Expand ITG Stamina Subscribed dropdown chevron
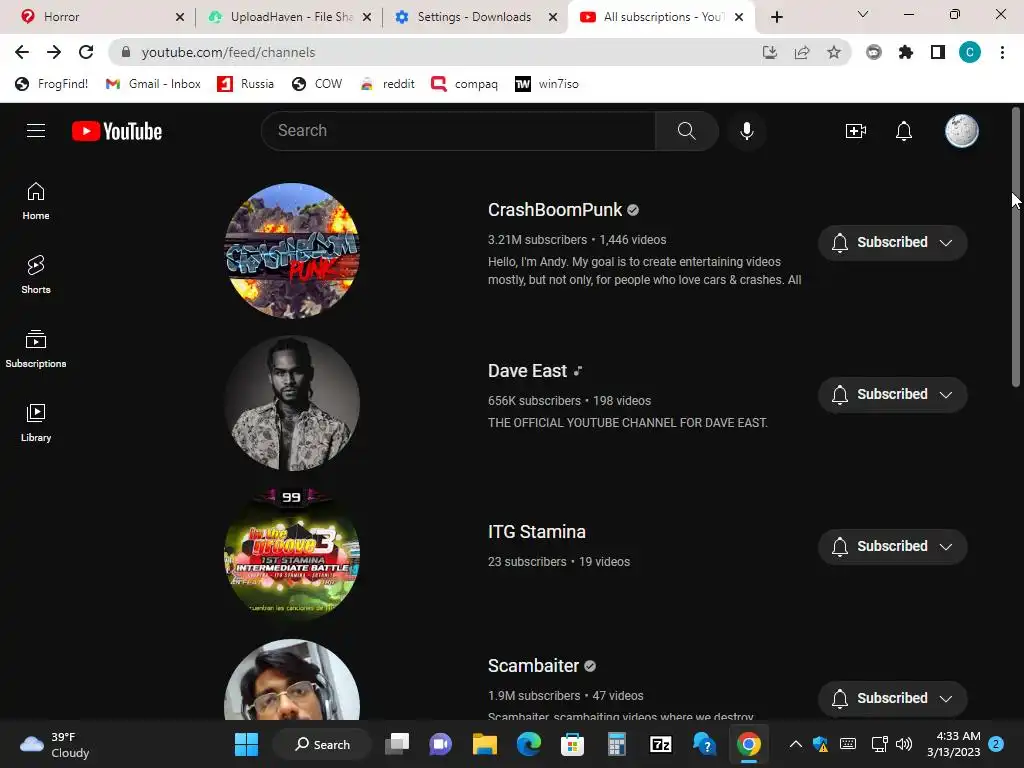 [x=946, y=547]
